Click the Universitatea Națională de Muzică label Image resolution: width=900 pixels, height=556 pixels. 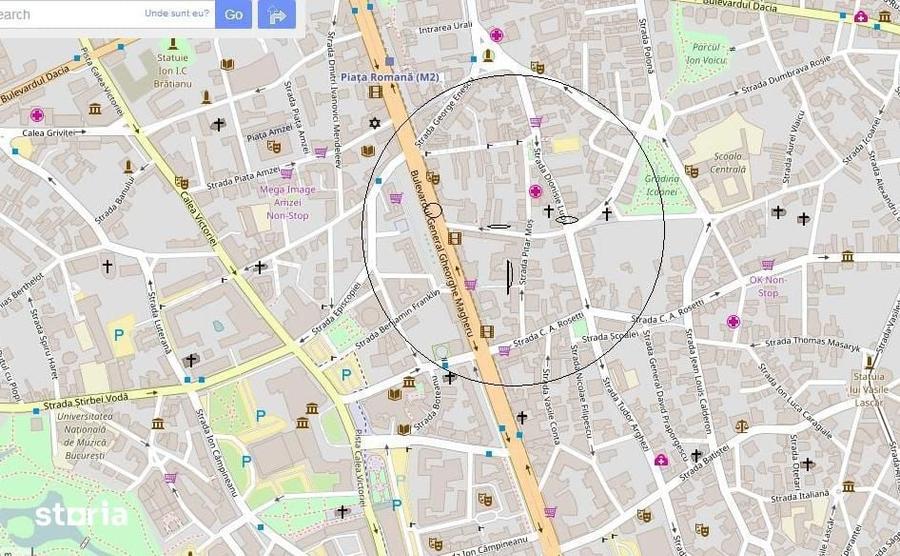pos(84,436)
